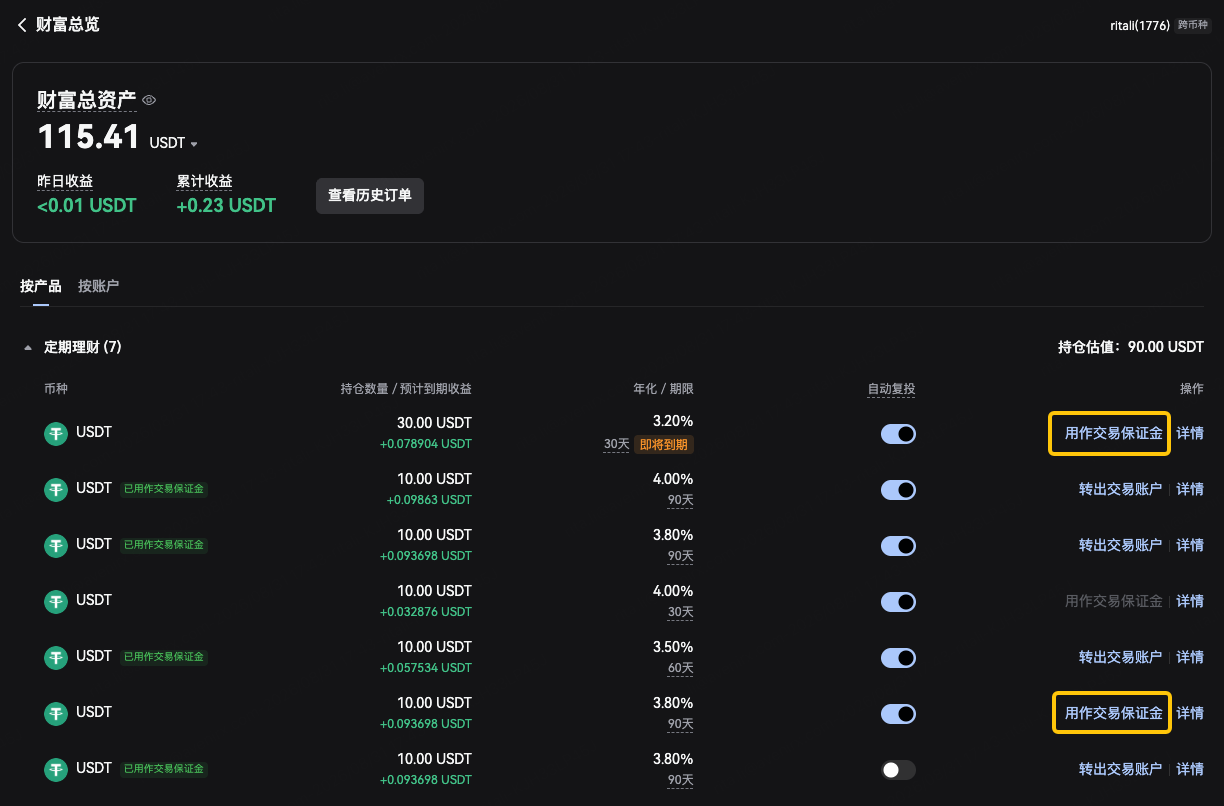Open 详情 on the 3.50% 60天 row
Image resolution: width=1224 pixels, height=806 pixels.
click(x=1190, y=657)
